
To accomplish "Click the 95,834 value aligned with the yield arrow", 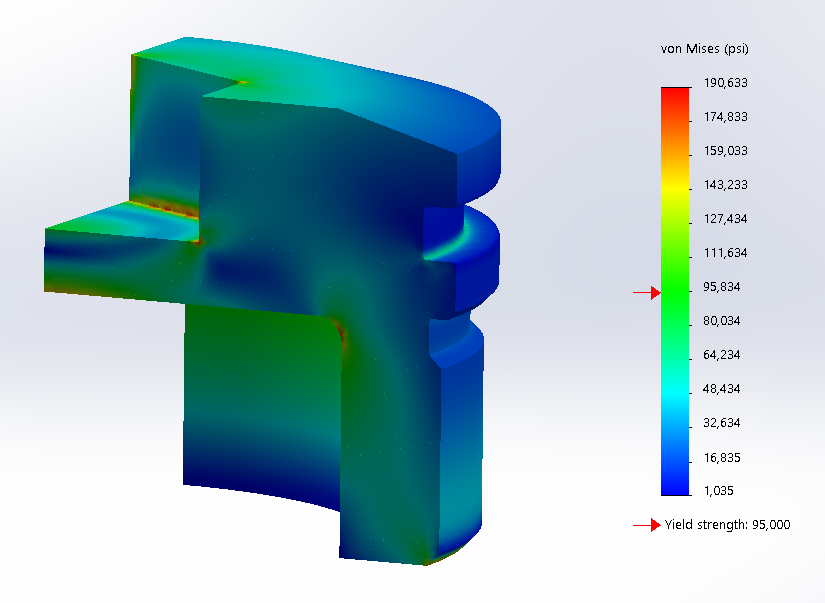I will [x=720, y=287].
